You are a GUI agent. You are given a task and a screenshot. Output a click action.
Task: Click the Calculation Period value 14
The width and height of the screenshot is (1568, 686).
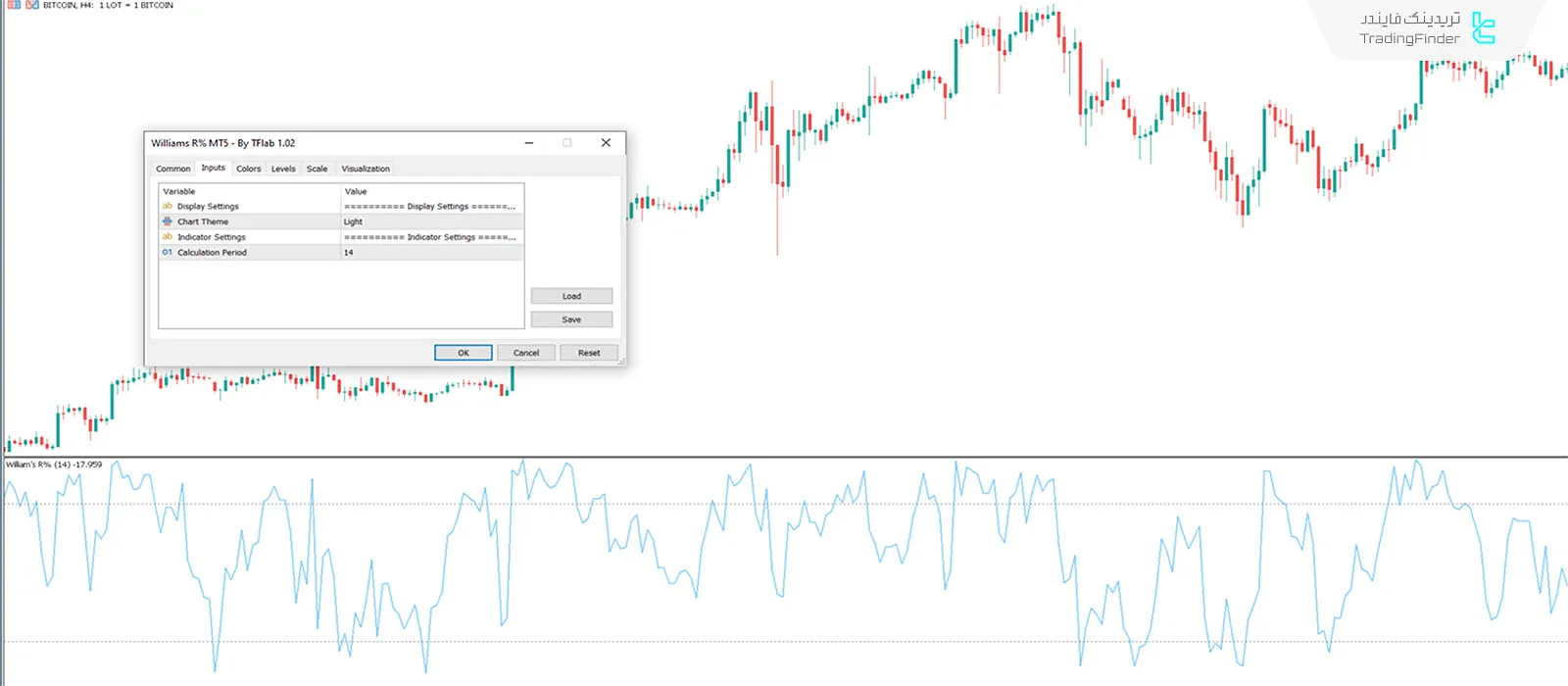(x=431, y=252)
